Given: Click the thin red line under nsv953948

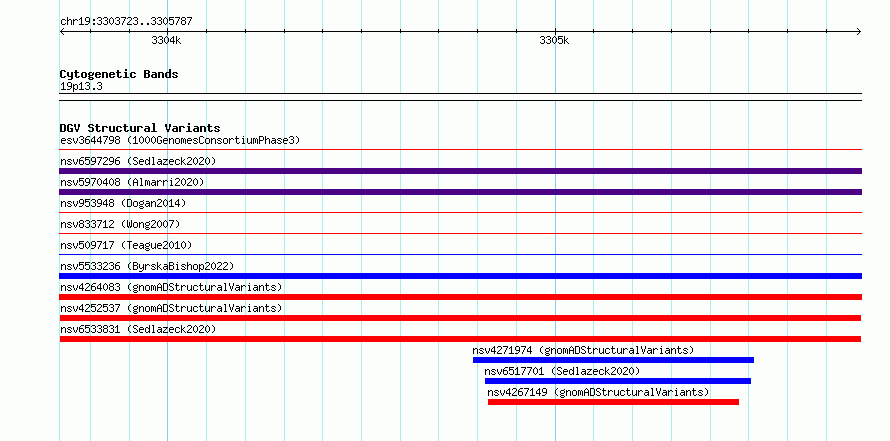Looking at the screenshot, I should (460, 213).
